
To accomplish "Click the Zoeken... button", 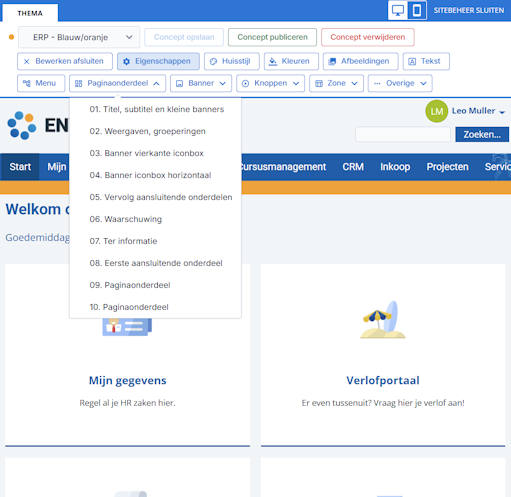I will tap(482, 134).
